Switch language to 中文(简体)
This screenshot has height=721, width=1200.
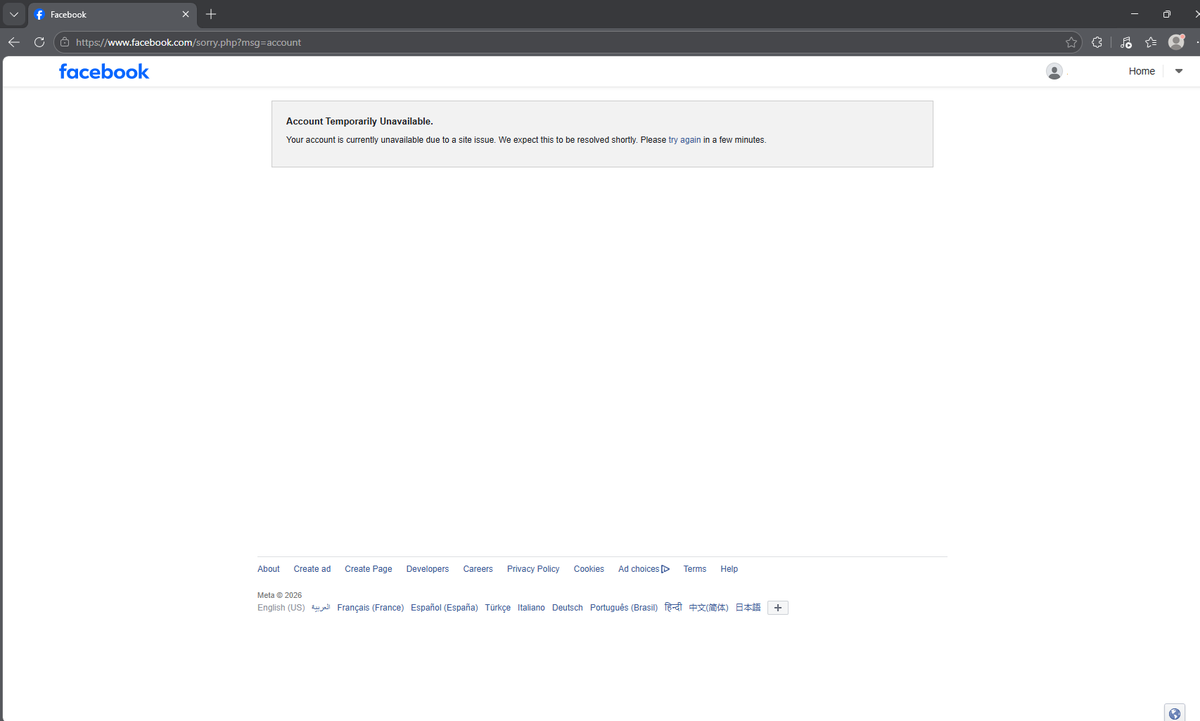coord(709,608)
